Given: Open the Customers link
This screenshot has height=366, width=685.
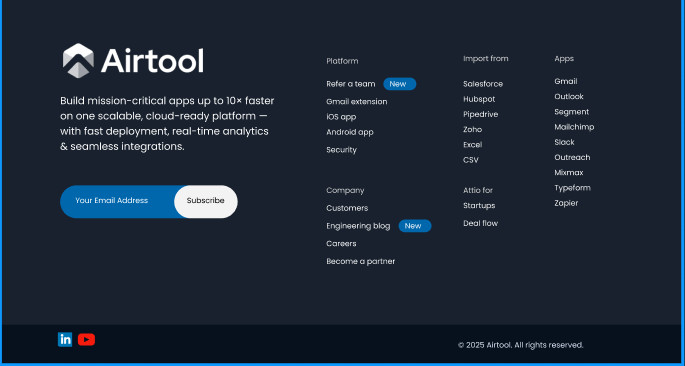Looking at the screenshot, I should [347, 208].
